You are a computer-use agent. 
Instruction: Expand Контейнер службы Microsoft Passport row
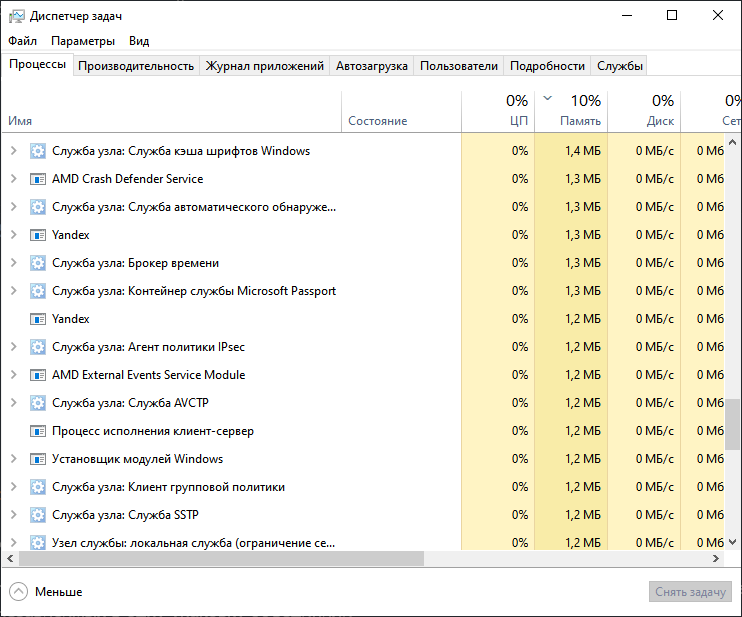[x=14, y=291]
